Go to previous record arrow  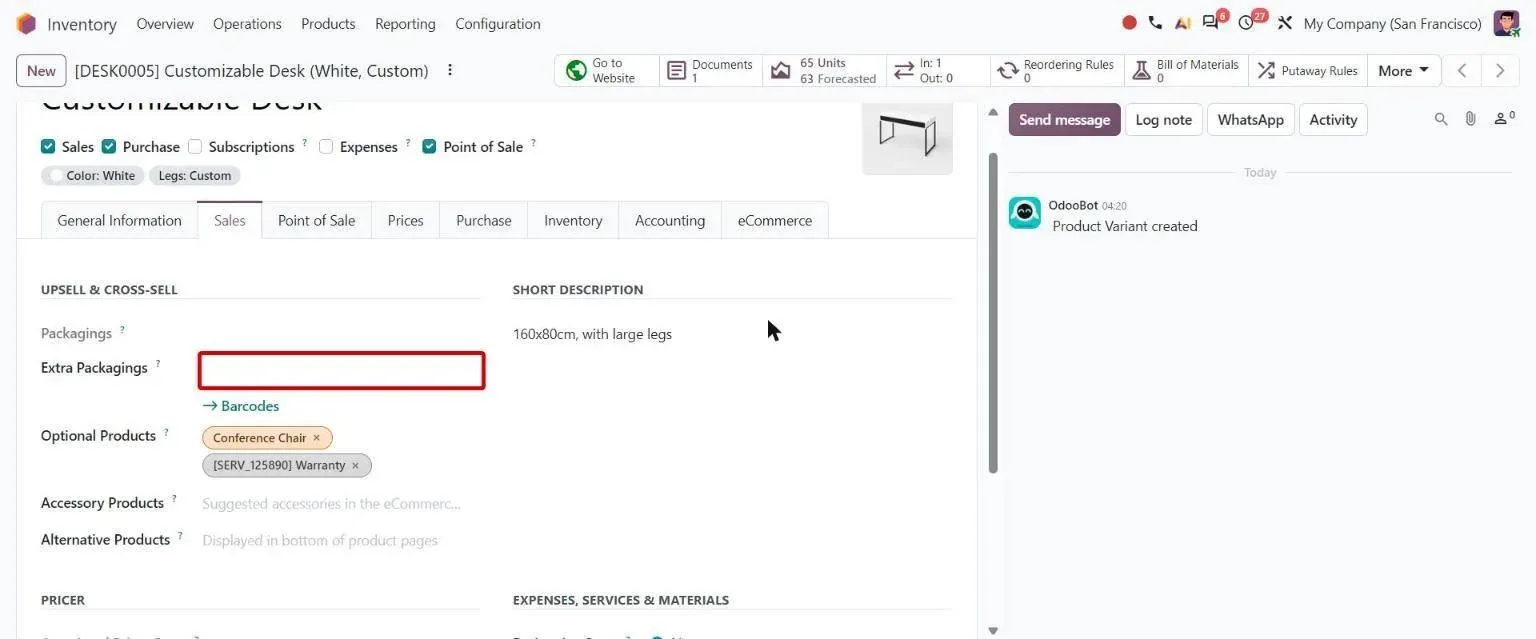coord(1462,70)
